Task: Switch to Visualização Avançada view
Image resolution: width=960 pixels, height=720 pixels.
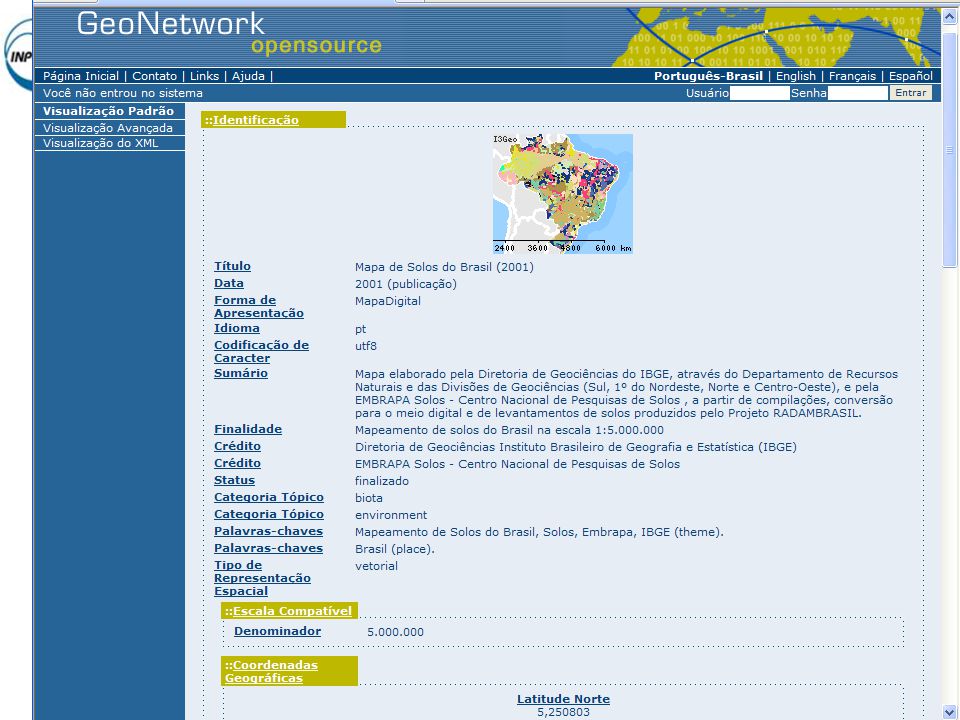Action: (109, 128)
